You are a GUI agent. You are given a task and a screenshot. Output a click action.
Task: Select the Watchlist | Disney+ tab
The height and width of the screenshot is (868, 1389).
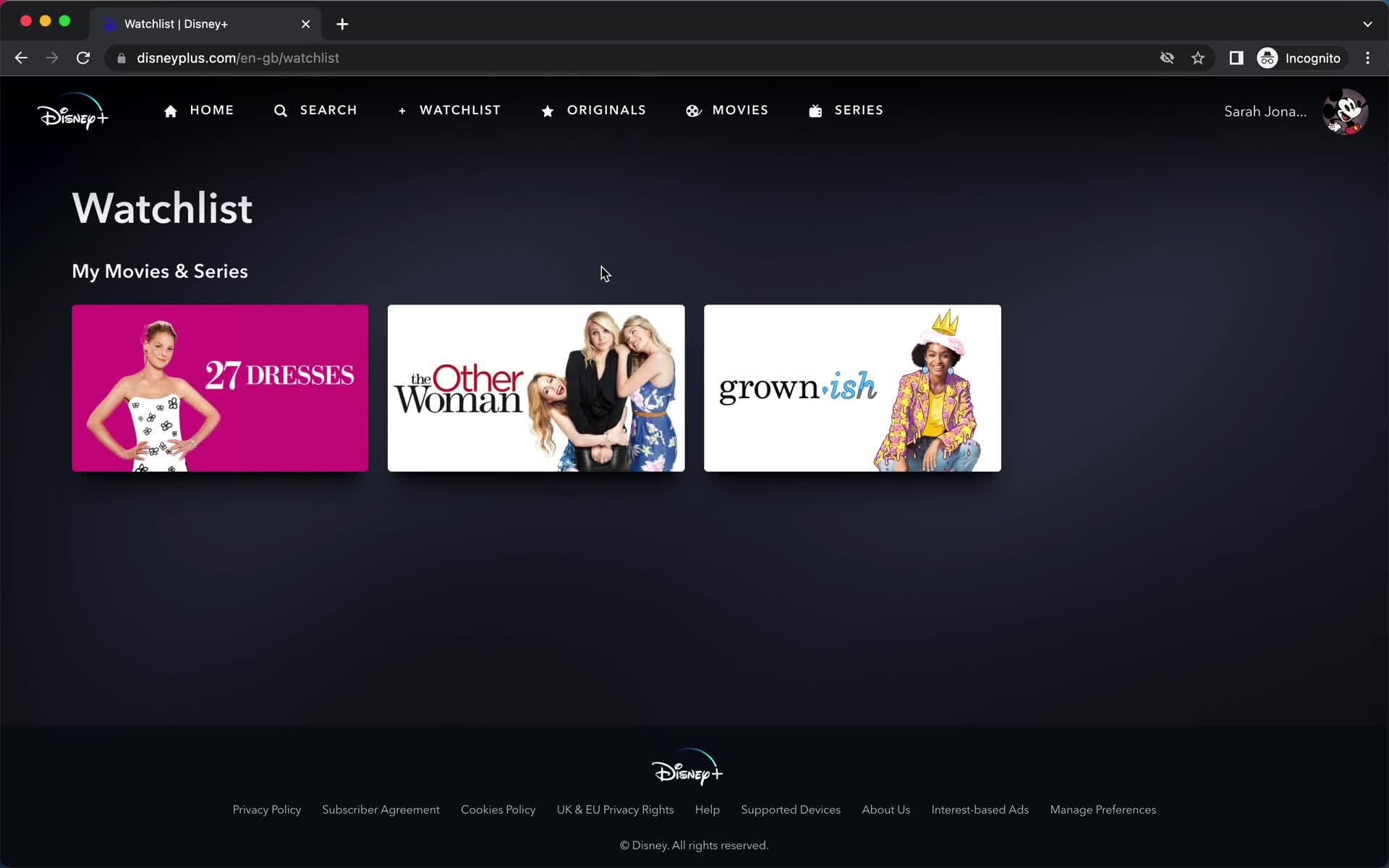point(206,24)
